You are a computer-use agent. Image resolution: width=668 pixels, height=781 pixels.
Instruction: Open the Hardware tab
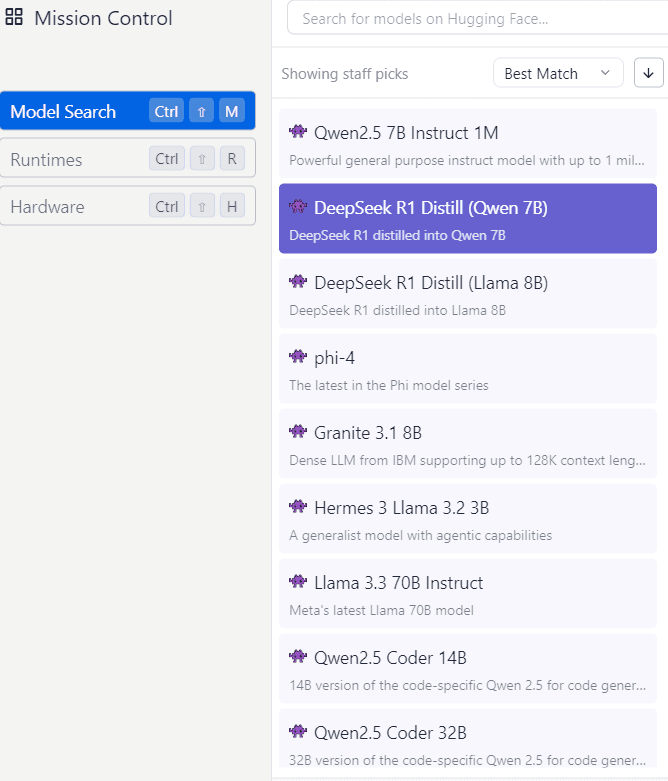pos(128,206)
